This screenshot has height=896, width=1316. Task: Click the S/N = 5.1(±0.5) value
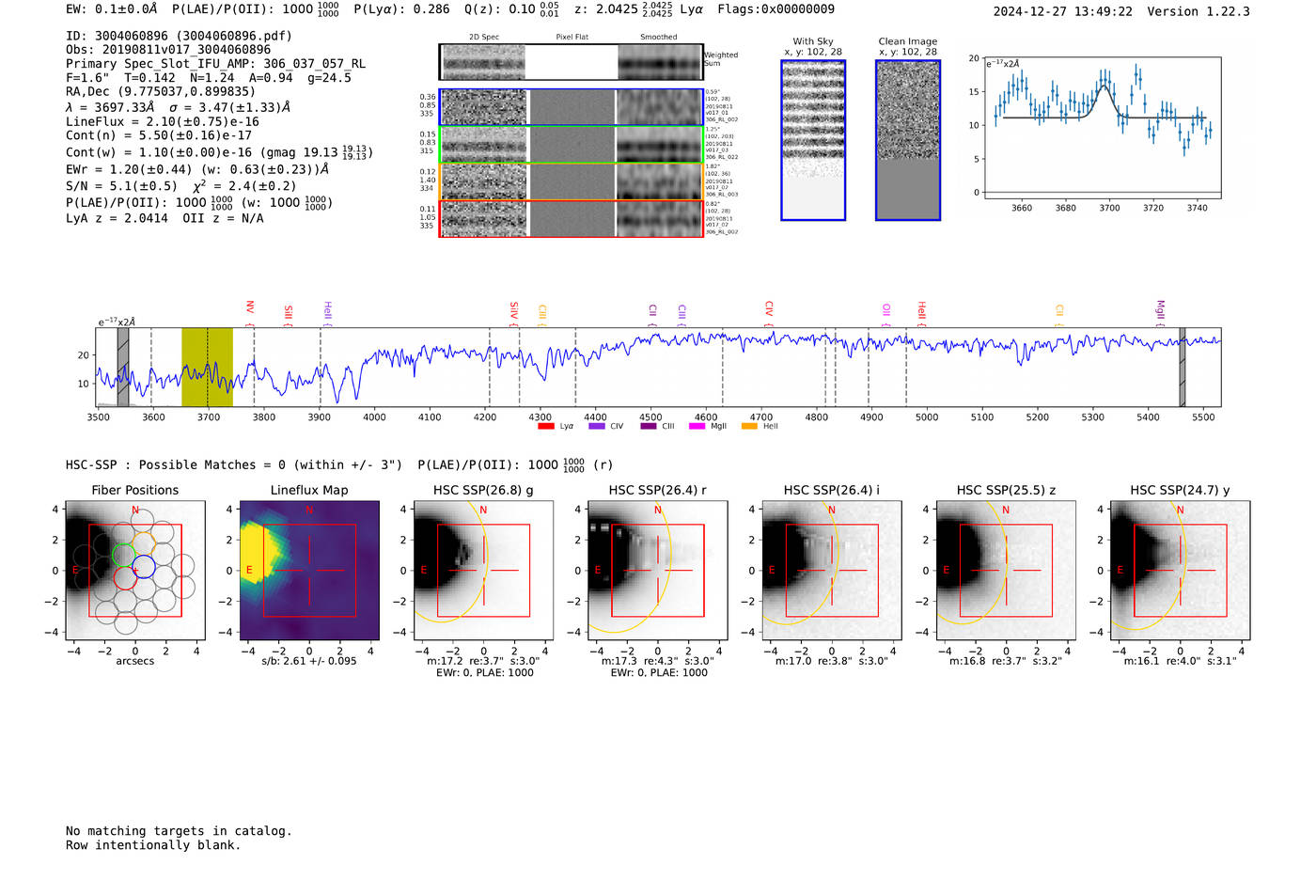(121, 186)
